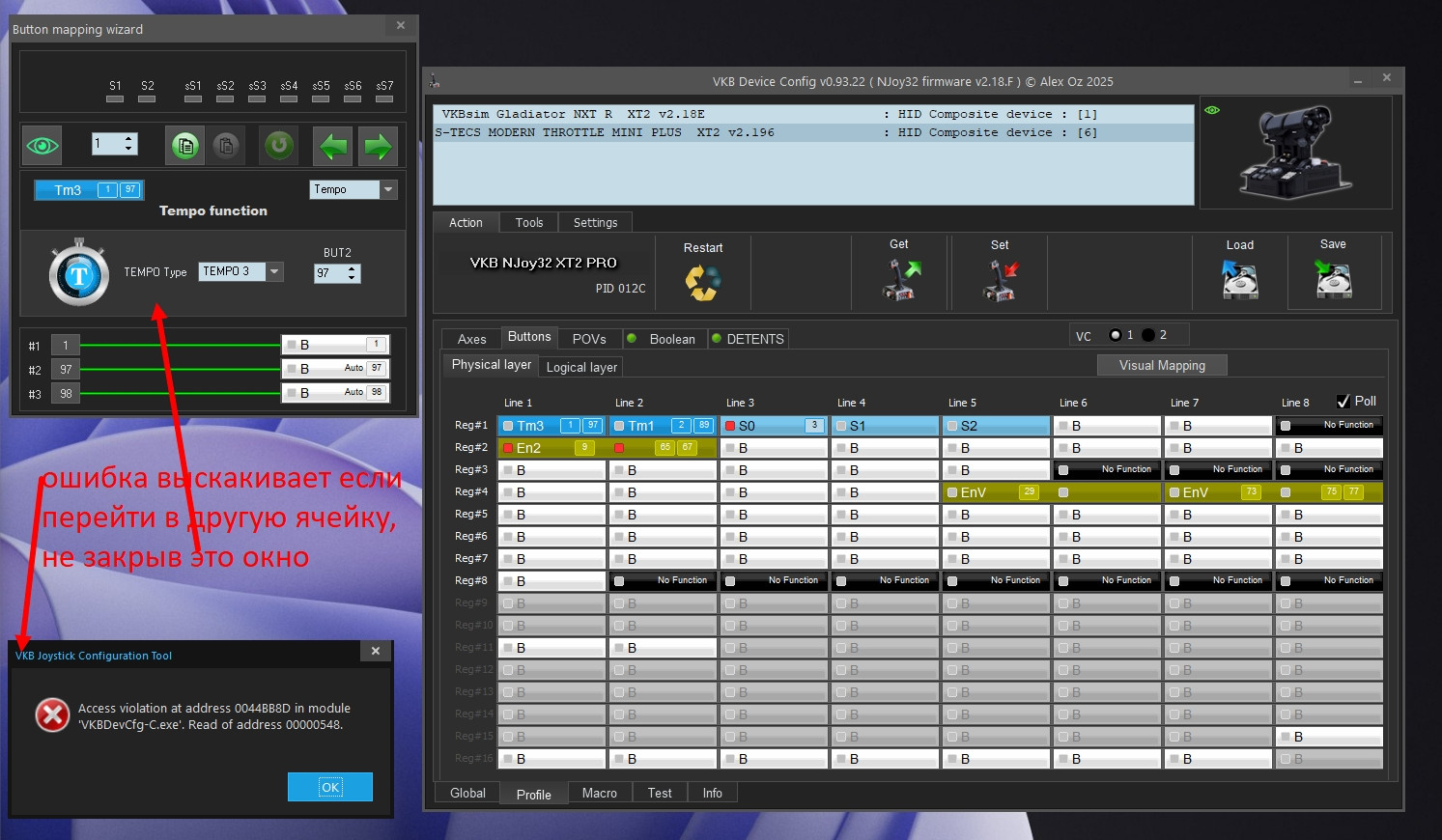Adjust the button number stepper in wizard
The height and width of the screenshot is (840, 1442).
[x=129, y=144]
